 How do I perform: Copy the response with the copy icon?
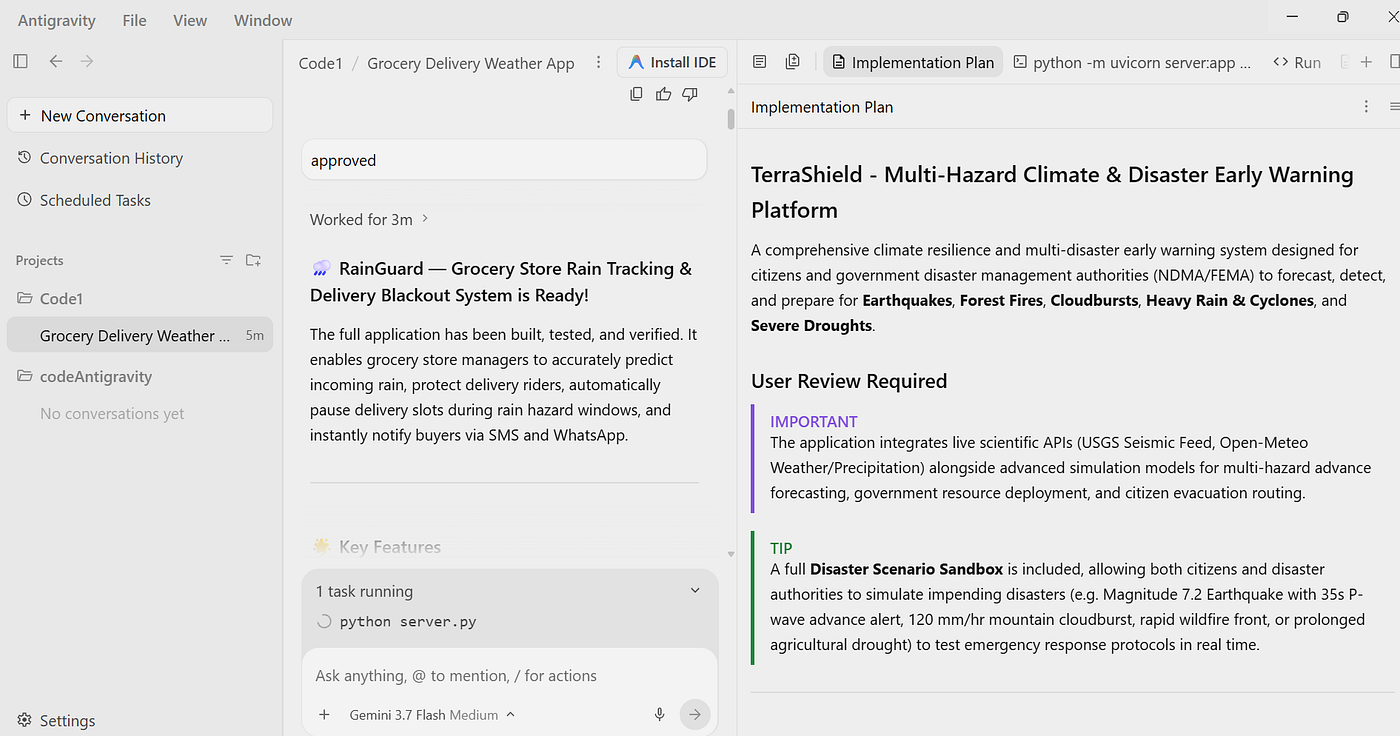[636, 94]
